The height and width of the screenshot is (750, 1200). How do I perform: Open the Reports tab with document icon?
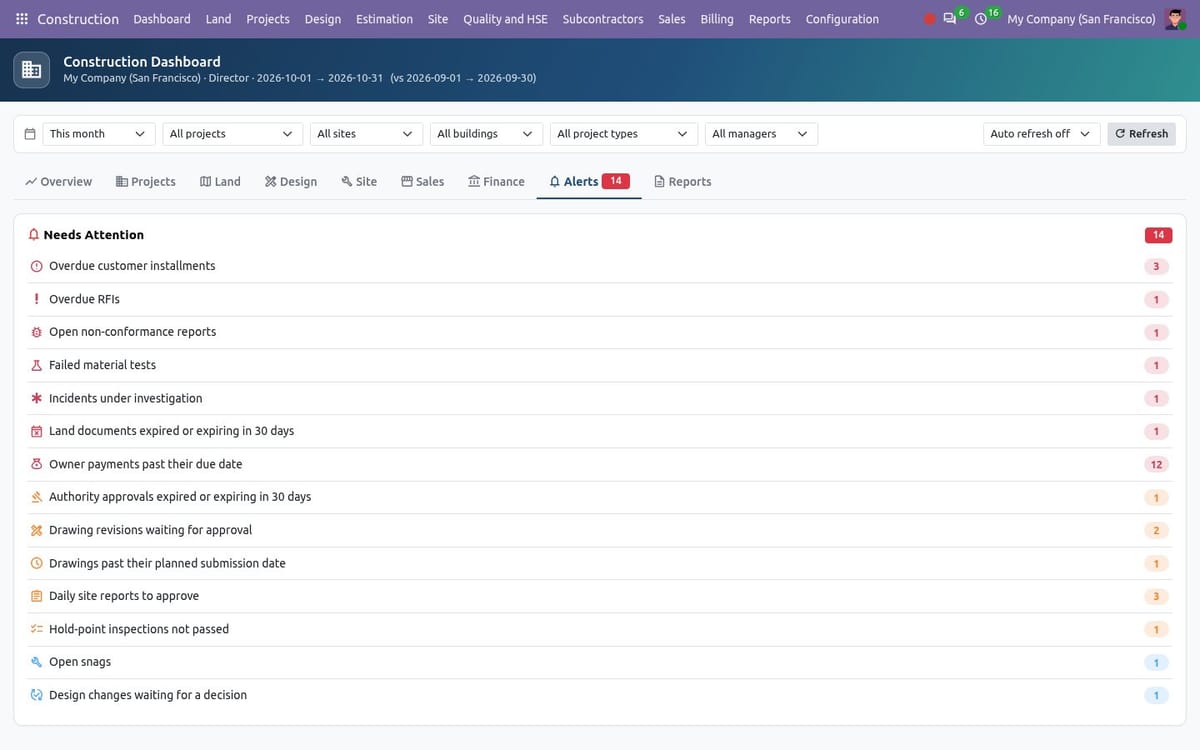683,182
